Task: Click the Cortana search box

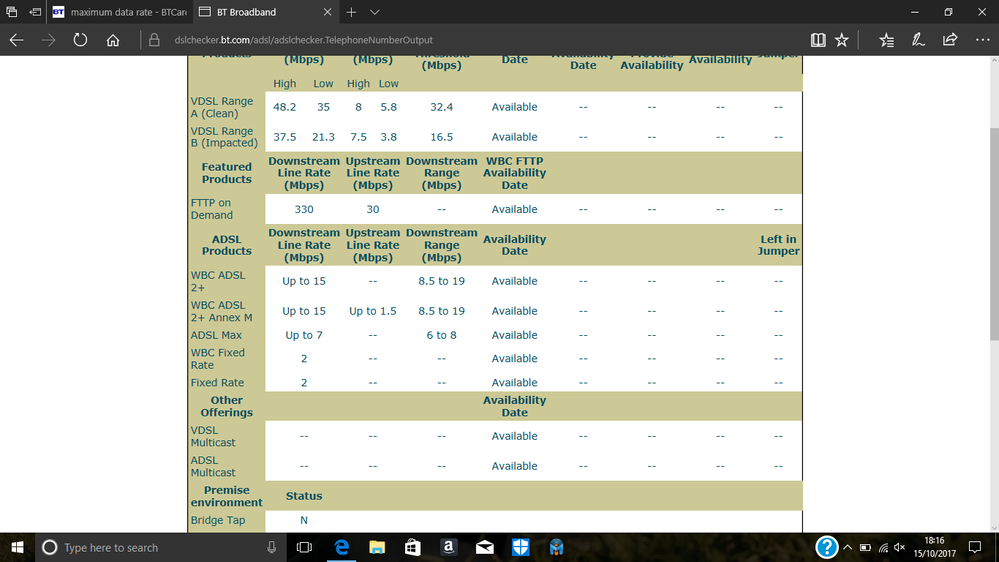Action: pyautogui.click(x=159, y=547)
